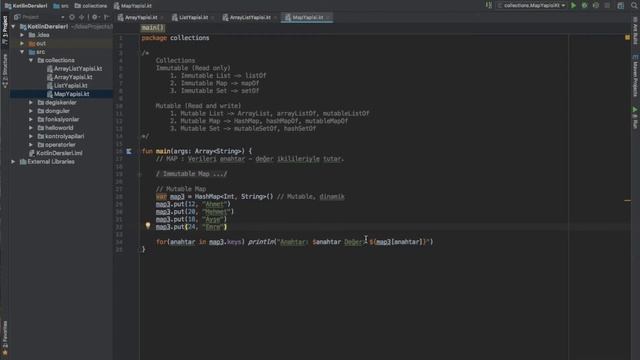Expand the fonksiyonlar package
Screen dimensions: 640x360
pos(31,120)
